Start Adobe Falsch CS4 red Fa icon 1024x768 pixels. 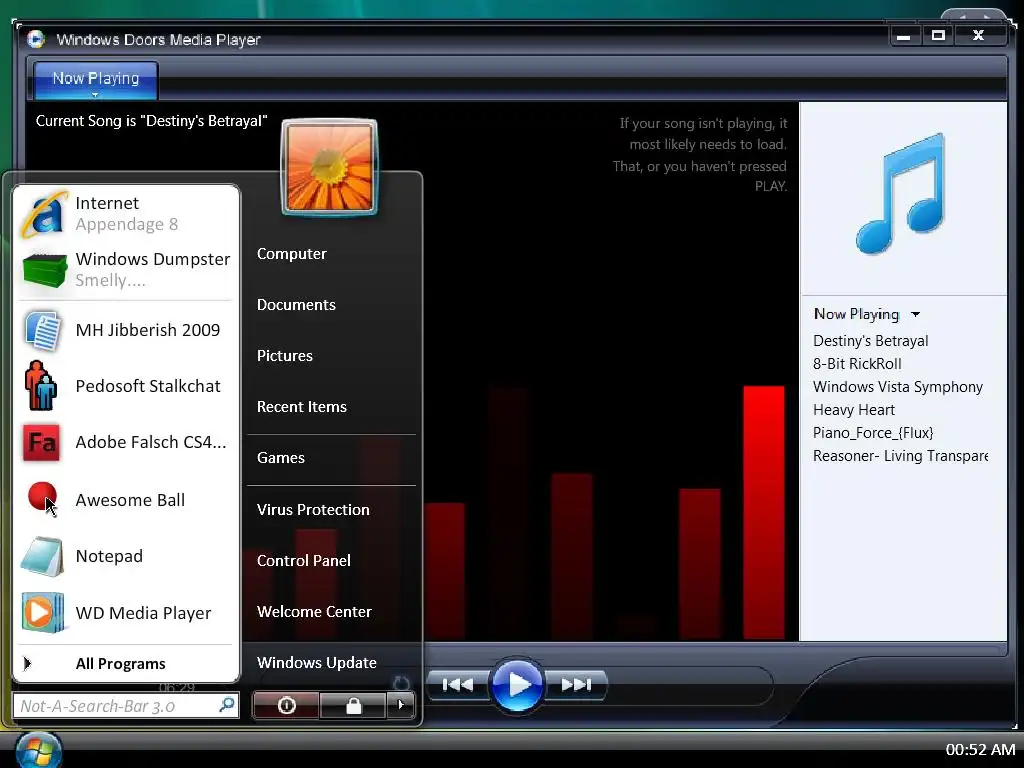tap(41, 442)
